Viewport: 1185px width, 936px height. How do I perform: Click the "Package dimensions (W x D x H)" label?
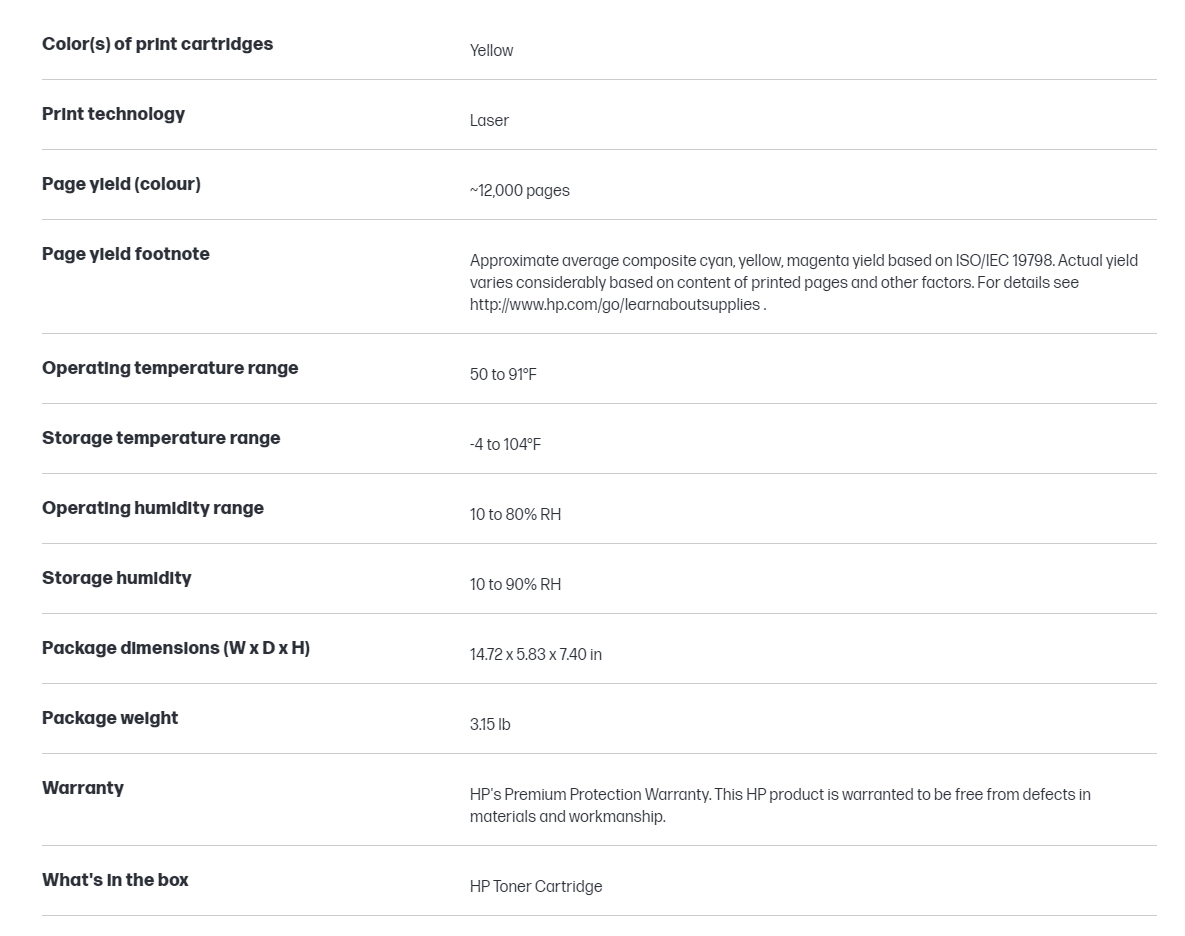pyautogui.click(x=175, y=648)
